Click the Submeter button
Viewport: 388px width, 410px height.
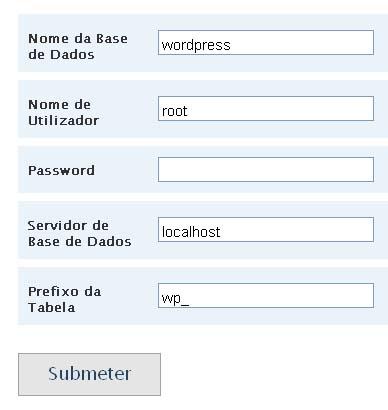89,374
